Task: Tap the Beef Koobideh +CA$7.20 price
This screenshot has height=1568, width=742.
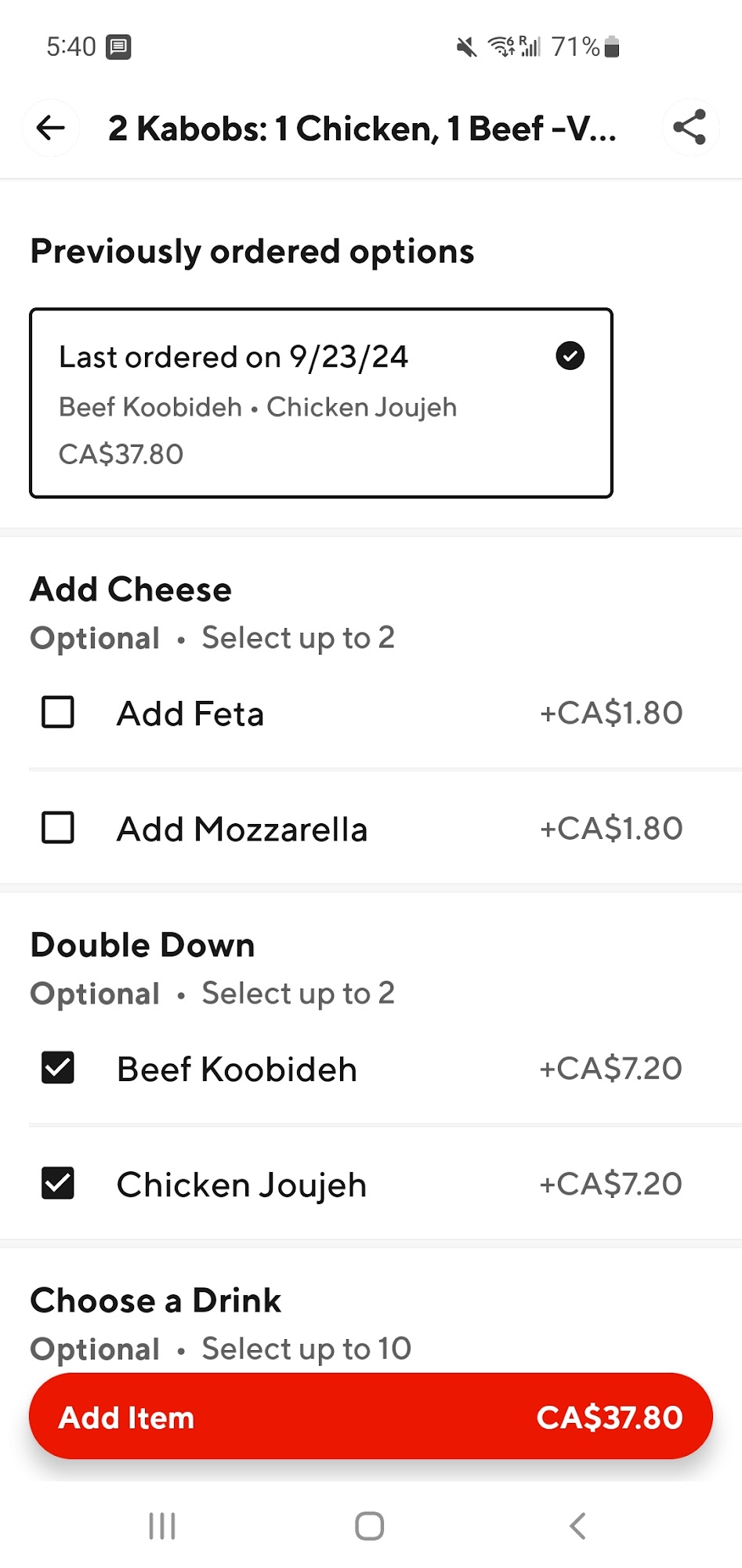Action: [610, 1069]
